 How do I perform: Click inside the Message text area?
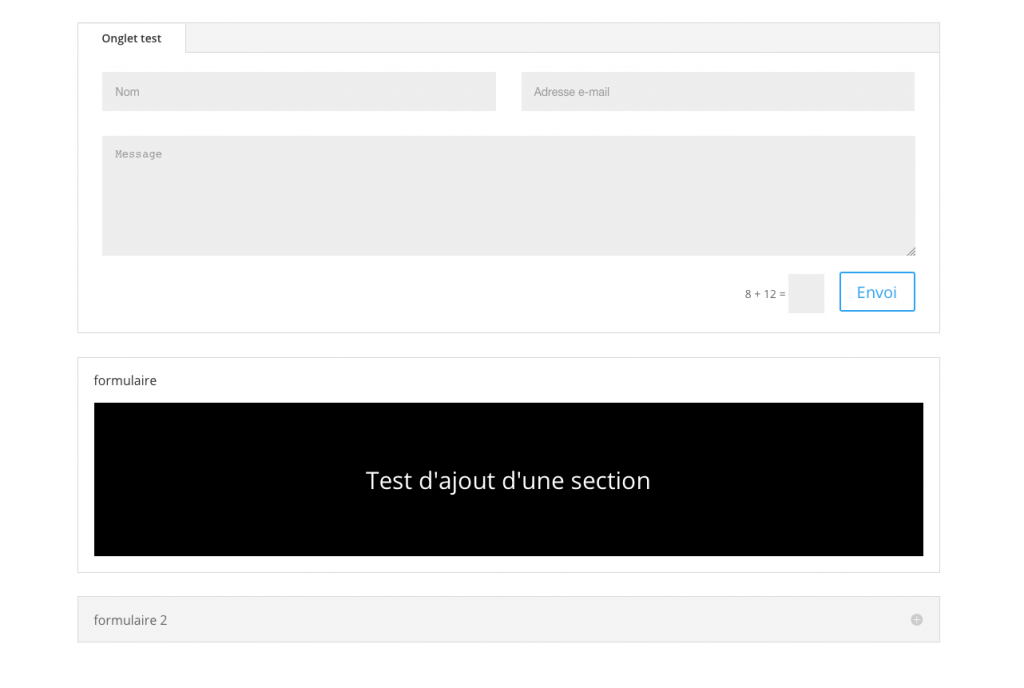508,196
